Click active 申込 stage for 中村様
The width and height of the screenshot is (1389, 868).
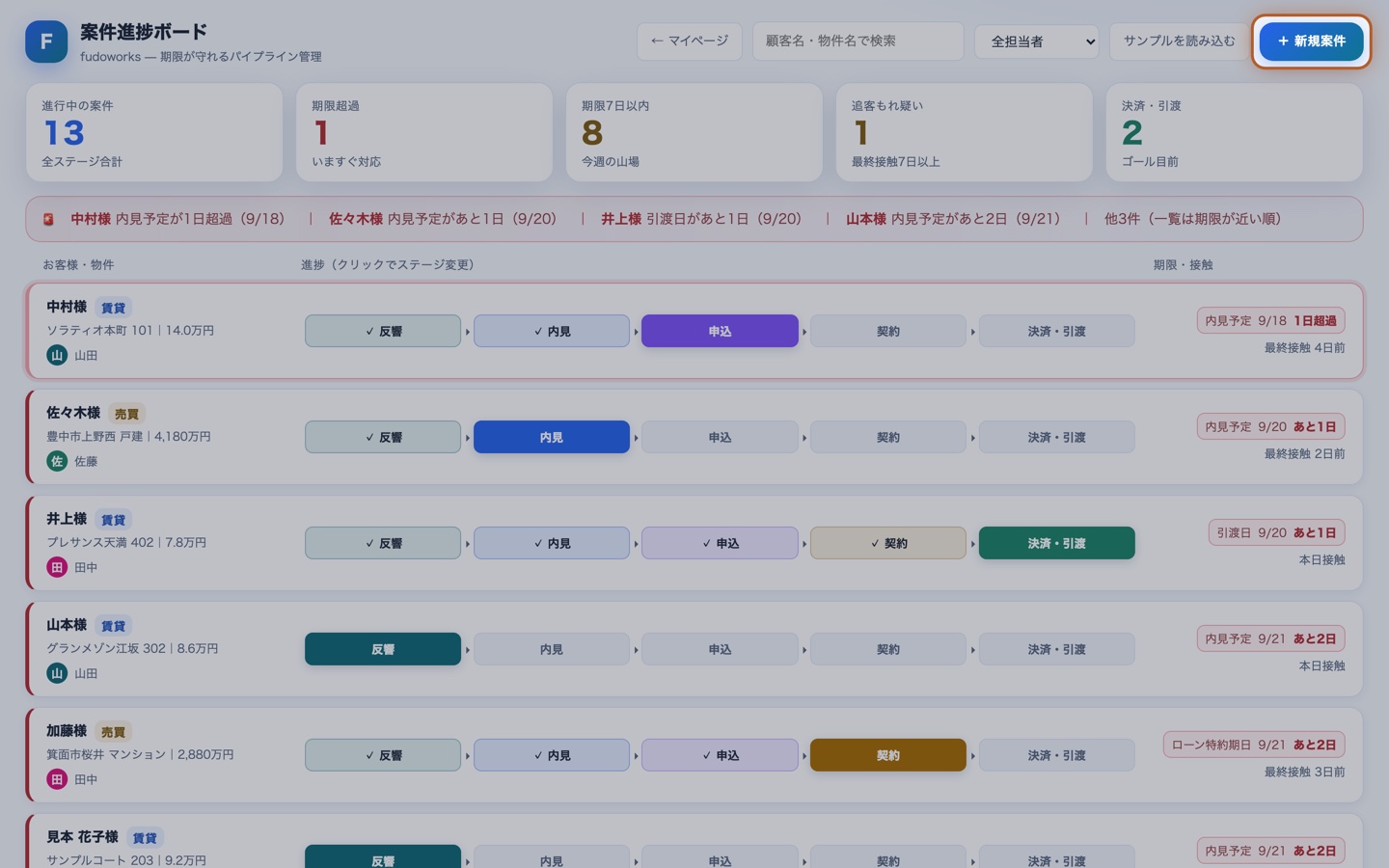pos(720,331)
